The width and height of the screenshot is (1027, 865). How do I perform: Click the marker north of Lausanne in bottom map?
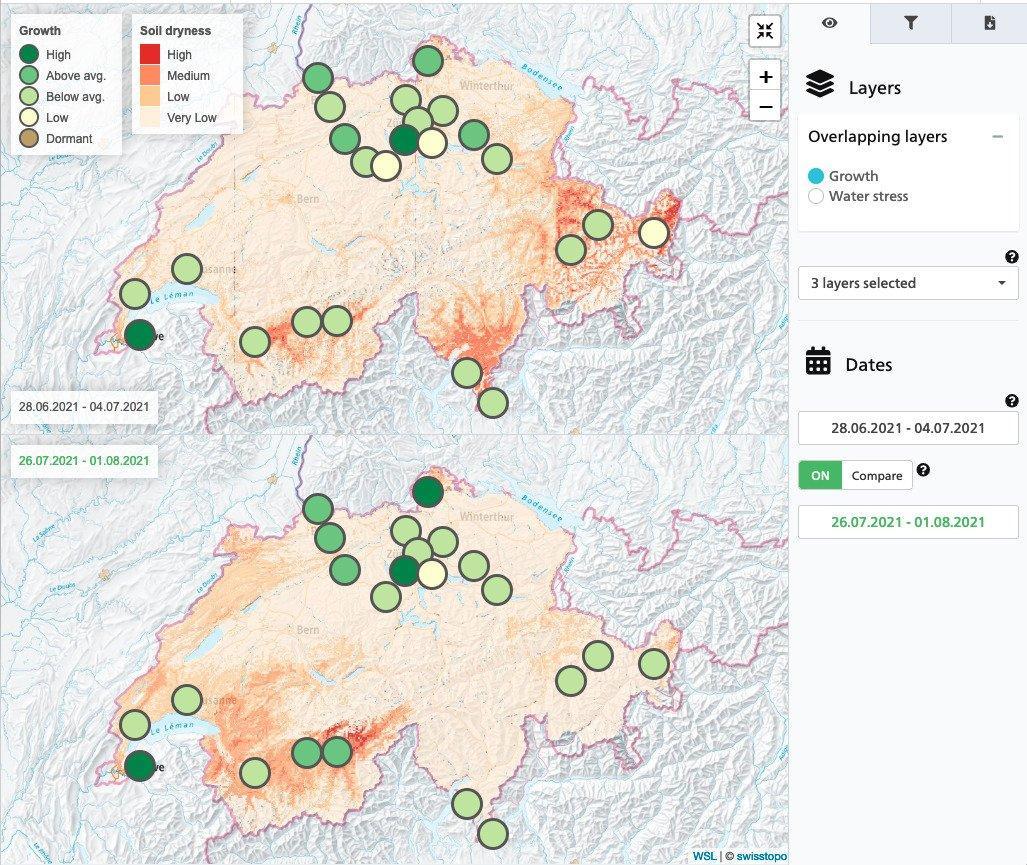click(x=187, y=700)
